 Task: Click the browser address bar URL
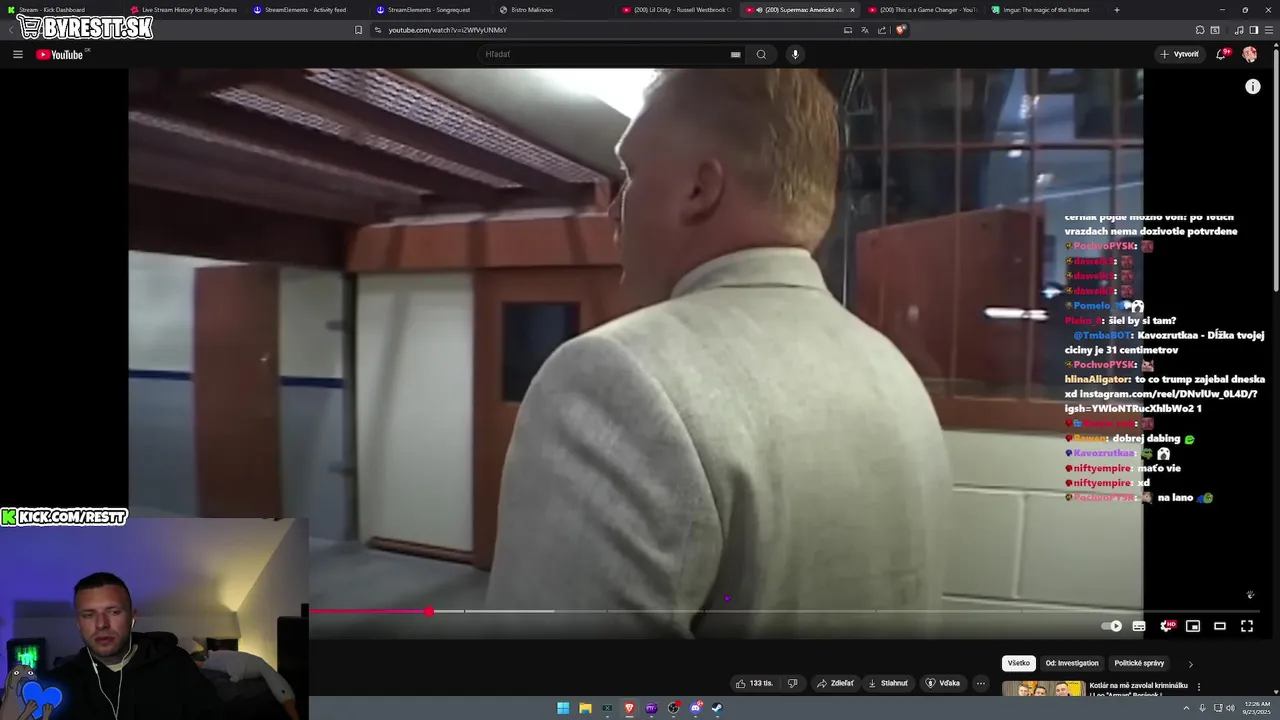point(447,30)
